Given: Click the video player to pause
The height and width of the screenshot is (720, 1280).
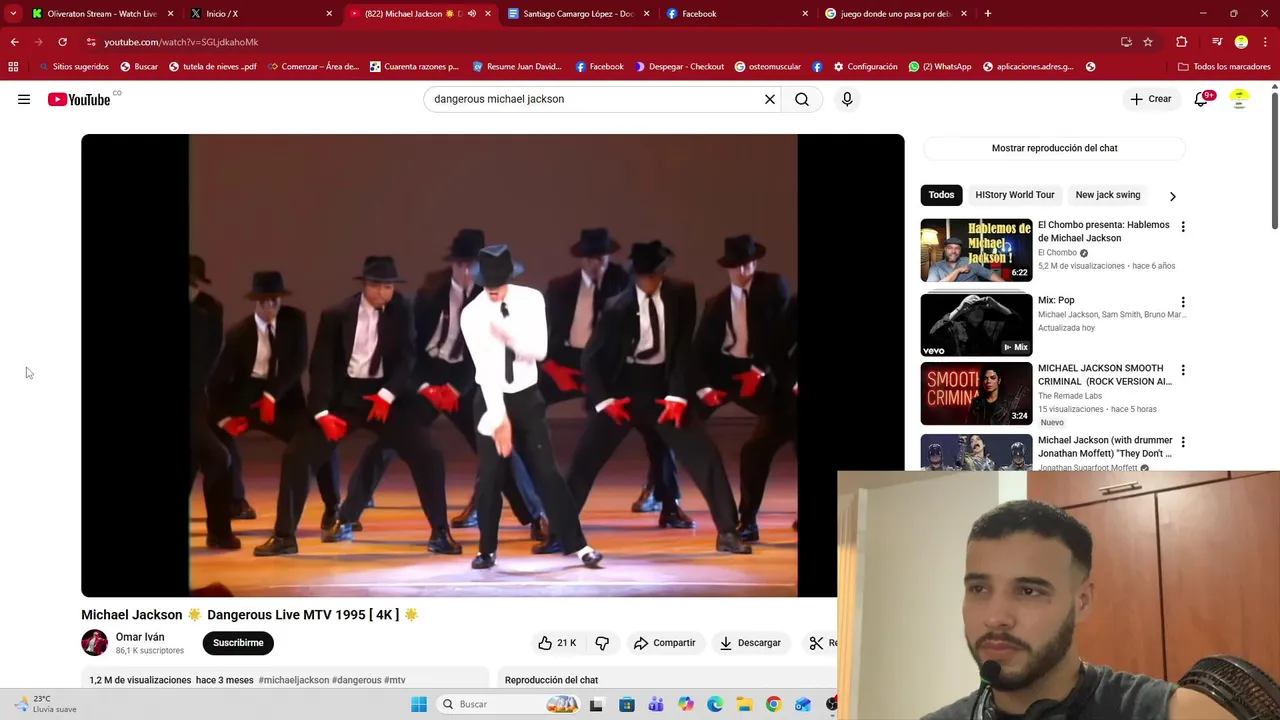Looking at the screenshot, I should click(x=493, y=365).
